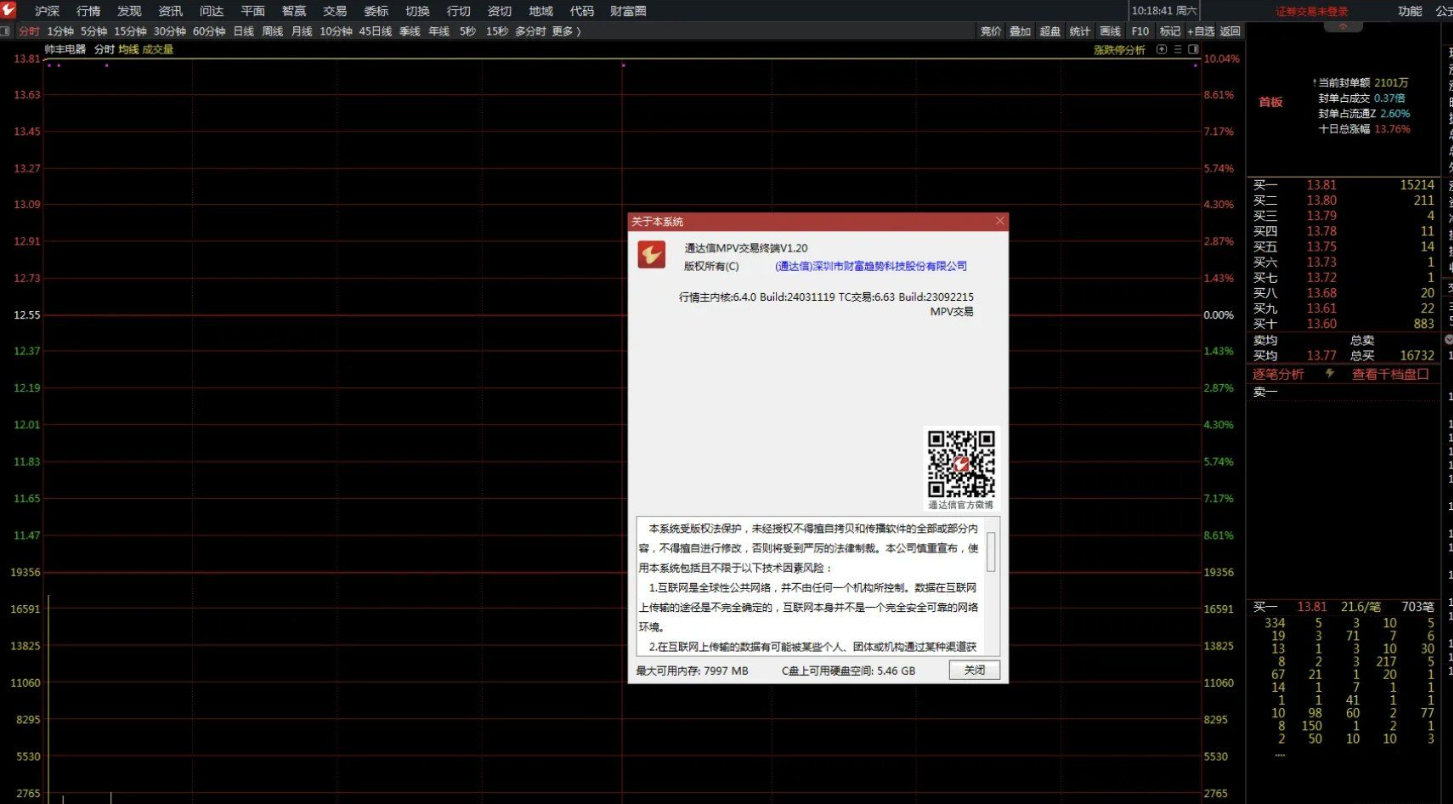Click 查看千档盘口 link
1453x804 pixels.
[1390, 374]
